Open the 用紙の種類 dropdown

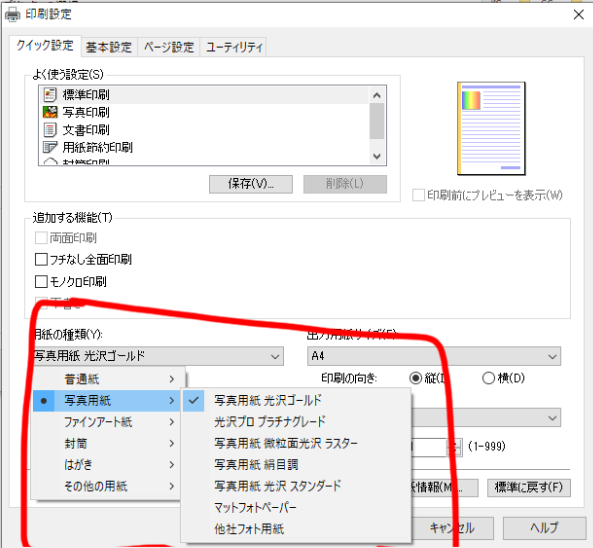(x=158, y=356)
